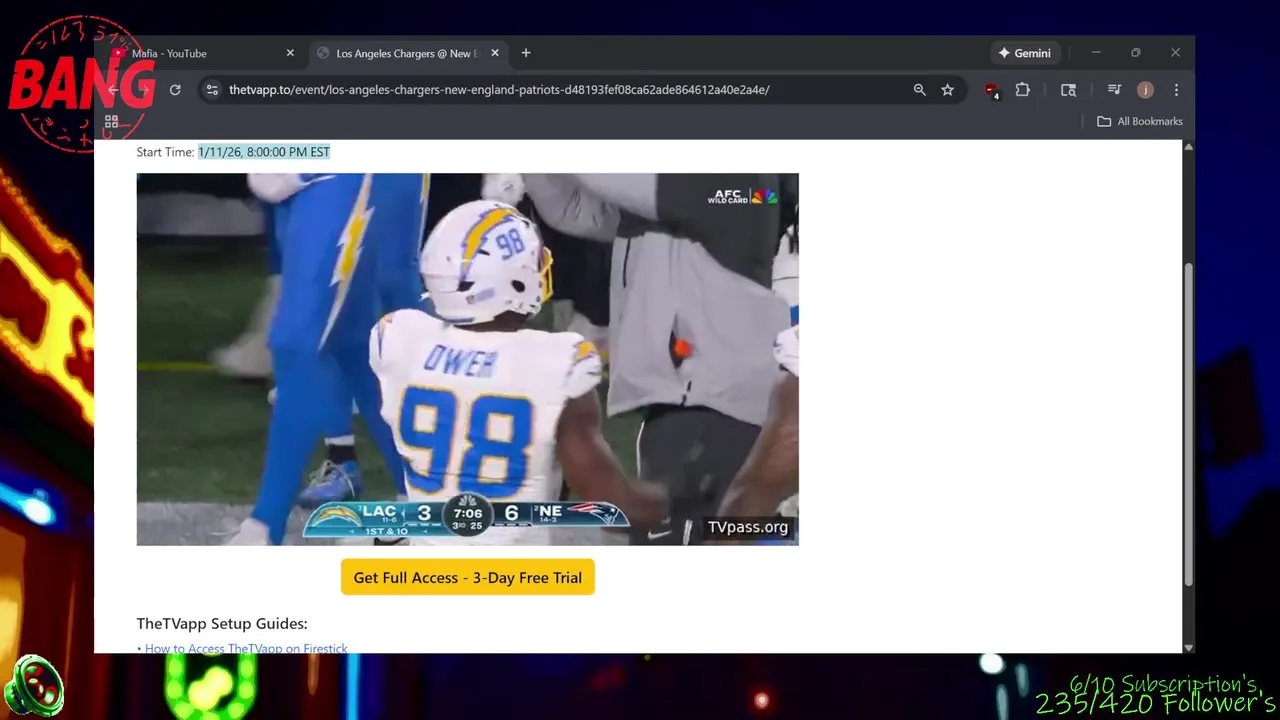Close the Chrome window
The height and width of the screenshot is (720, 1280).
pyautogui.click(x=1175, y=53)
